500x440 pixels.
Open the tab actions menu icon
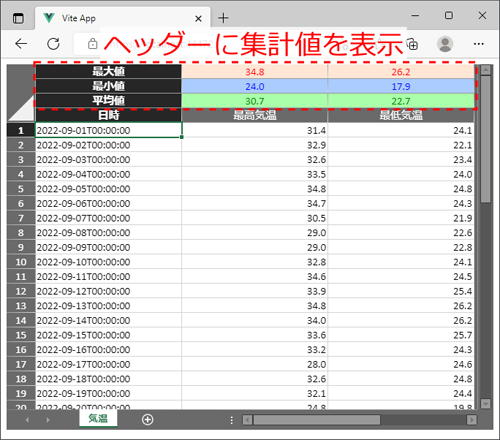click(18, 18)
